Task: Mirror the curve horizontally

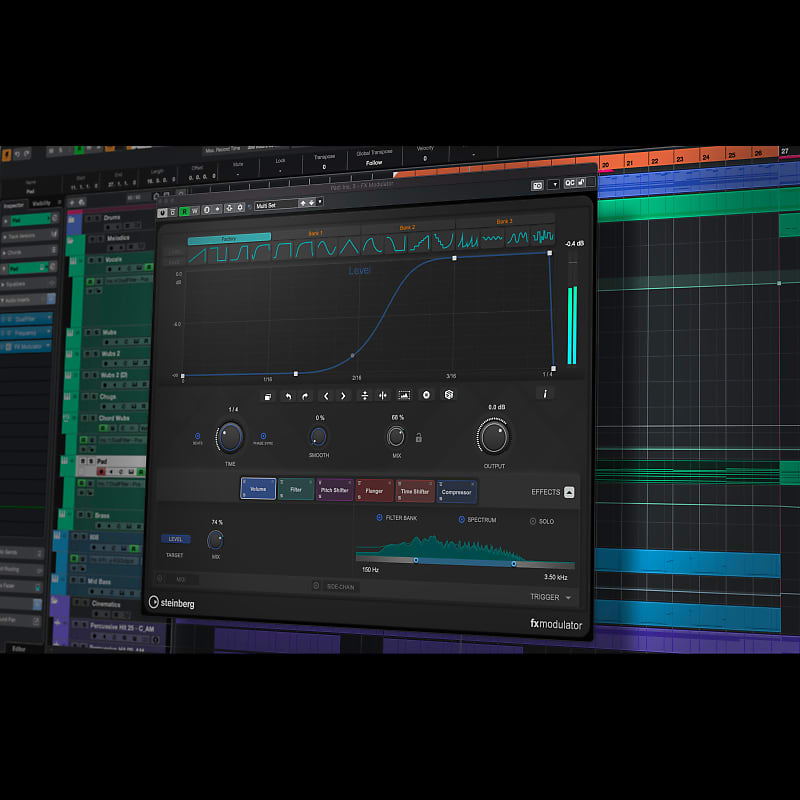Action: [383, 395]
